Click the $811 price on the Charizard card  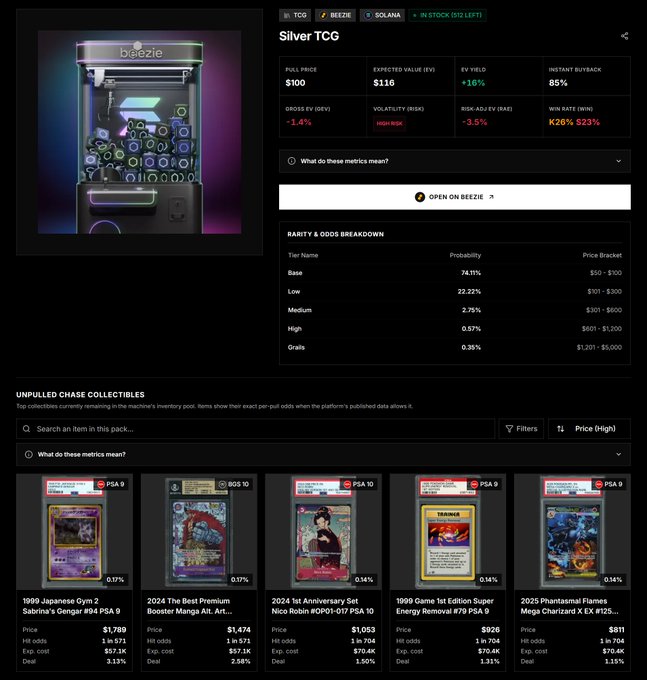(x=616, y=630)
